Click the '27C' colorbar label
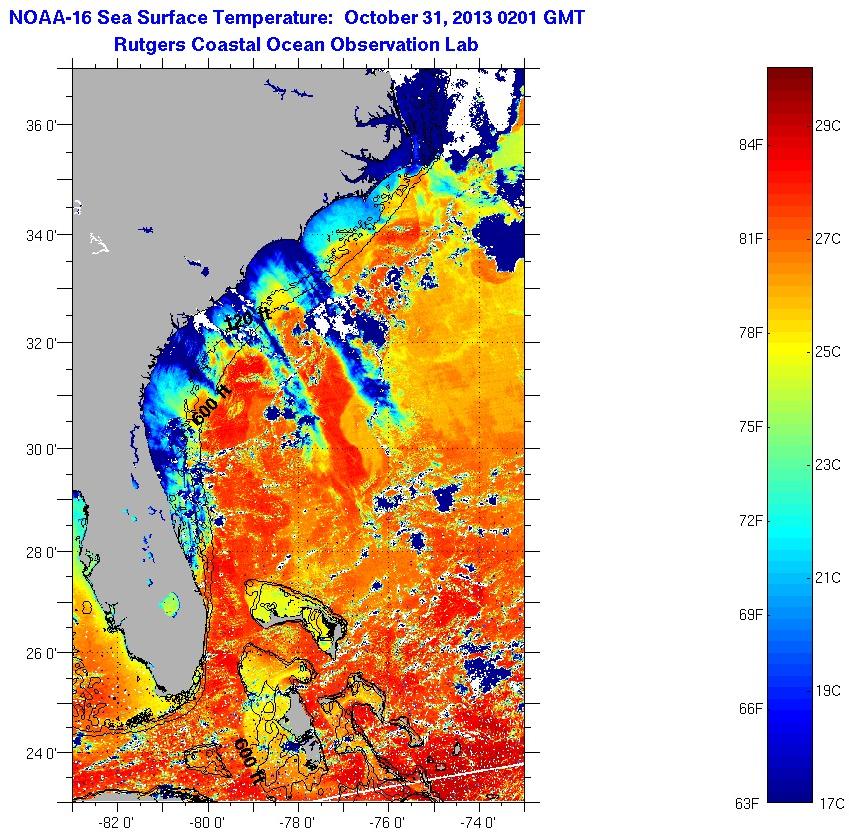Image resolution: width=849 pixels, height=832 pixels. point(828,239)
